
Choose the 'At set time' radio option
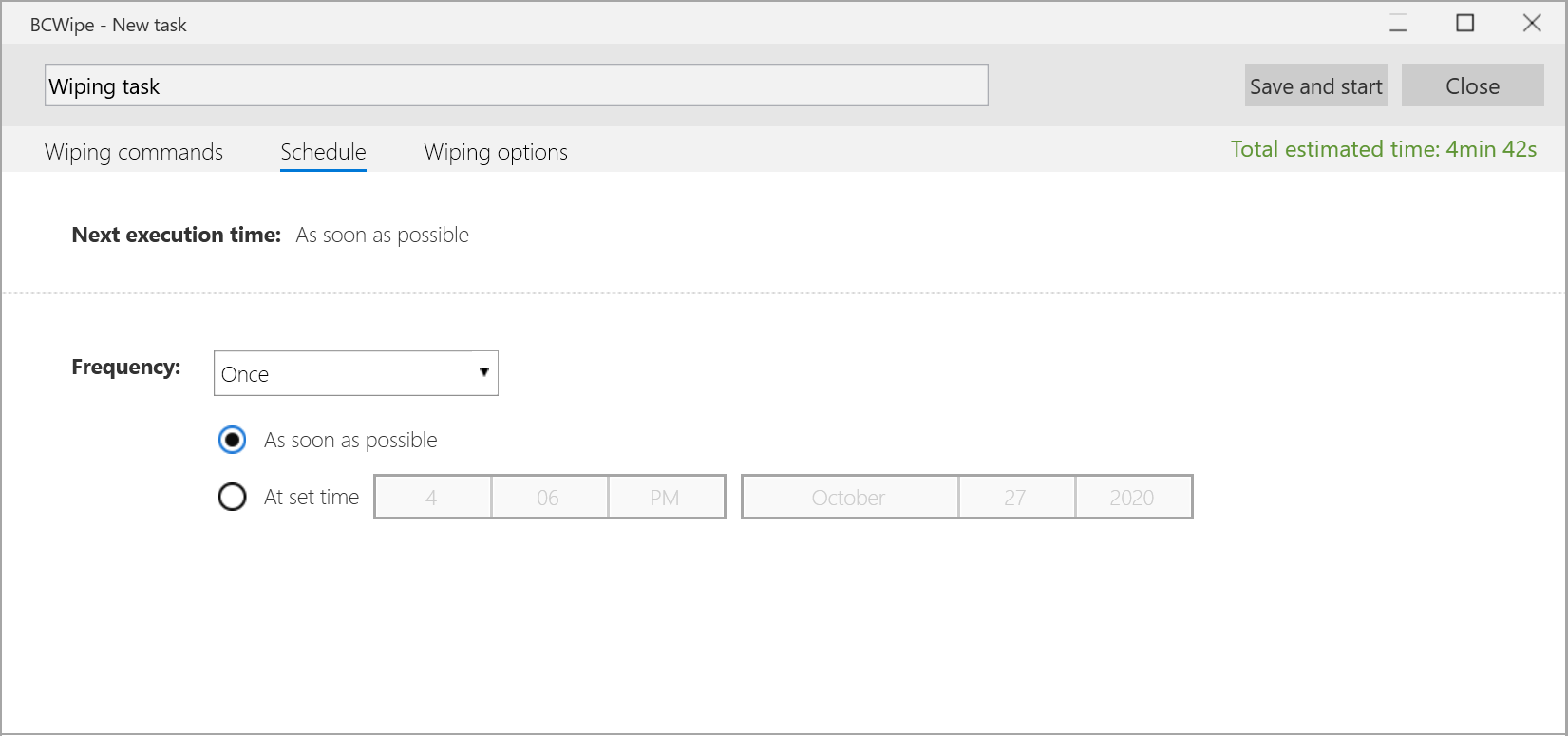click(x=232, y=497)
